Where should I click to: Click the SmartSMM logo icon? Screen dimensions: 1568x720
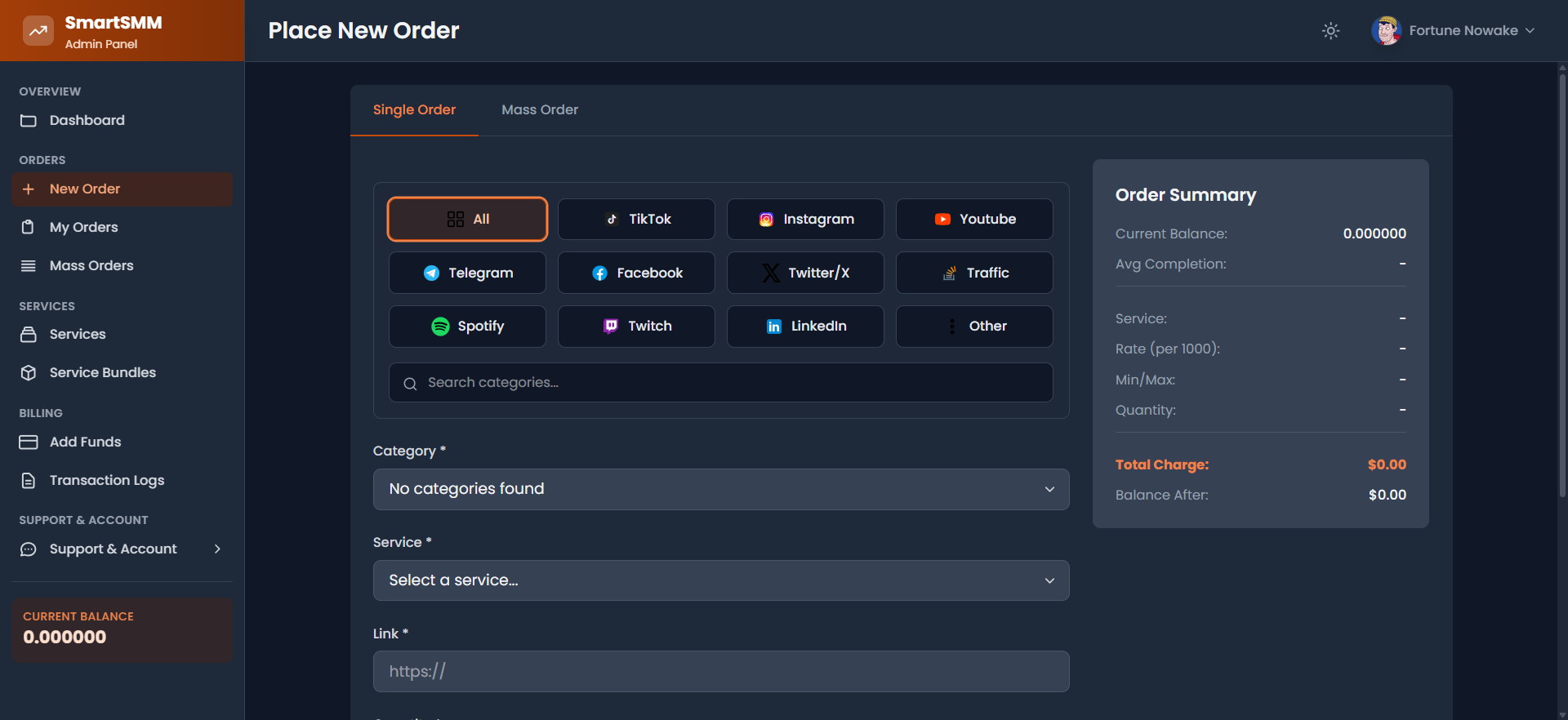tap(38, 31)
